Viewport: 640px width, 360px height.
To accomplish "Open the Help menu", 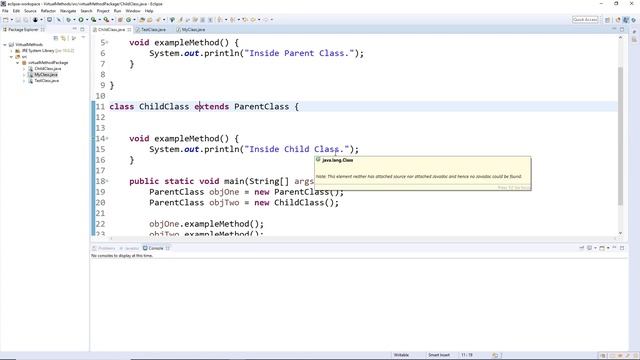I will [149, 11].
